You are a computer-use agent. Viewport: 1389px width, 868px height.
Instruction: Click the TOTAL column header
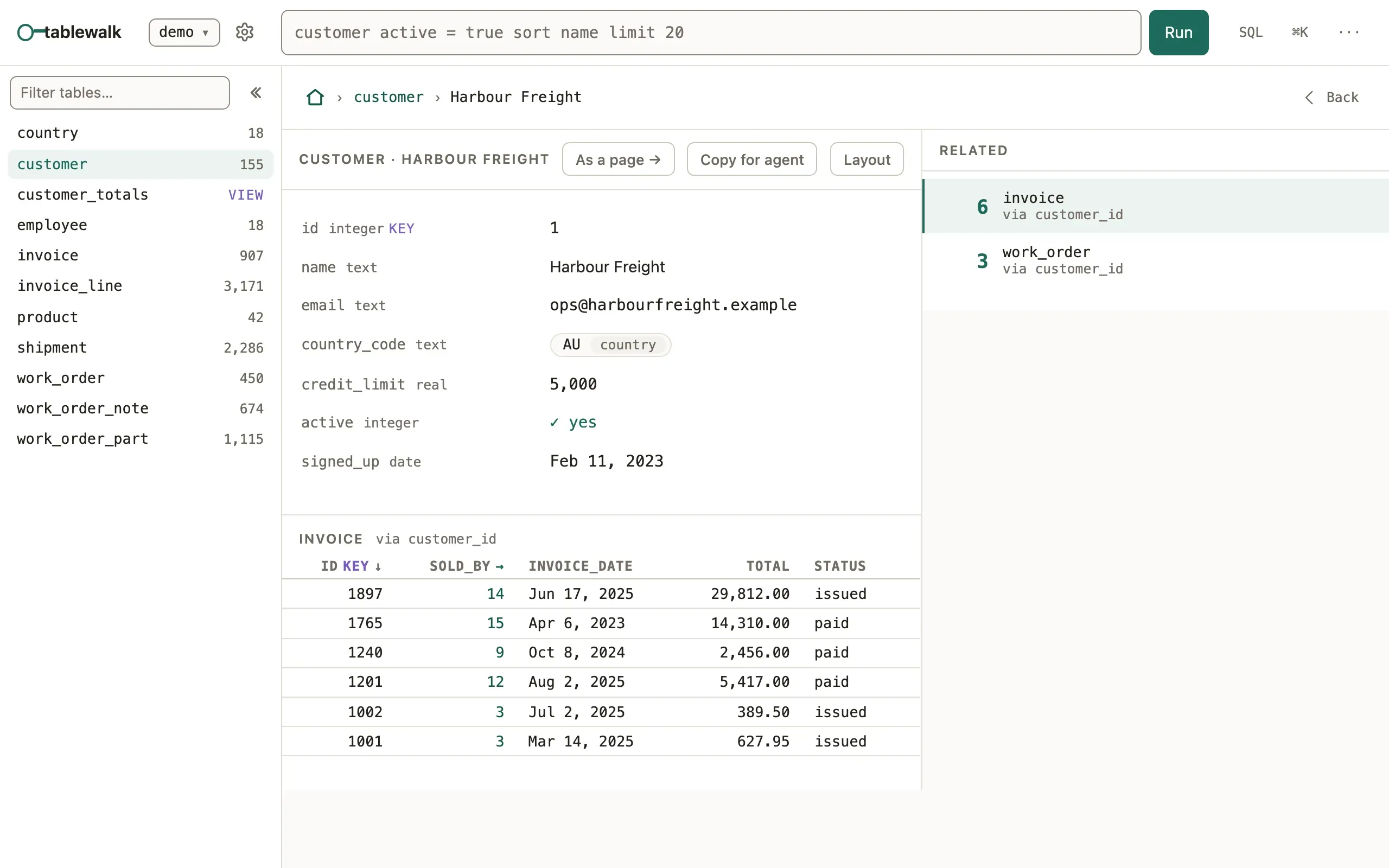(767, 566)
